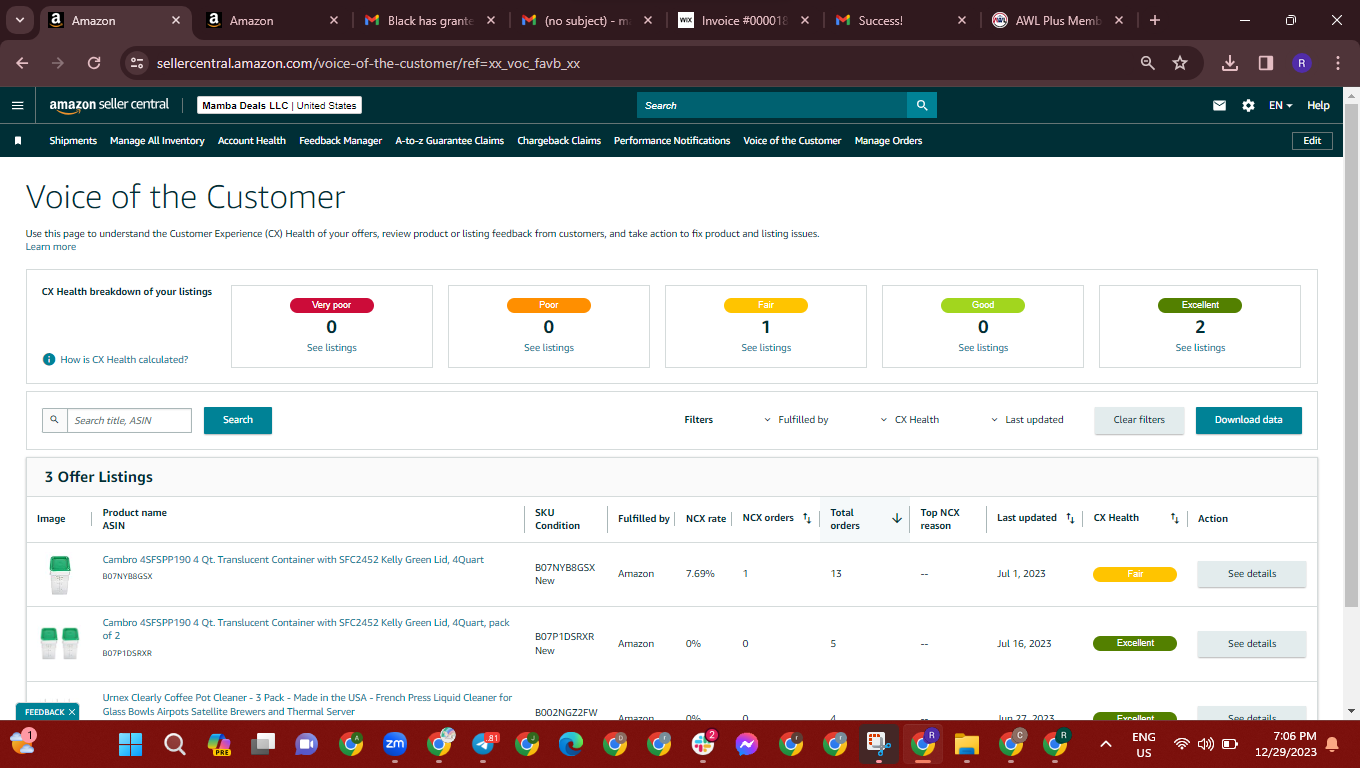See details for the B07NYB8GSX listing
This screenshot has height=768, width=1360.
coord(1252,574)
